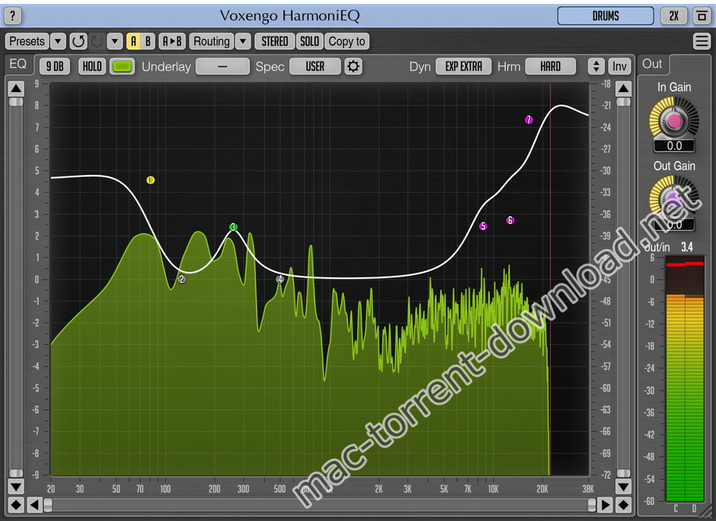Open the help question mark button
716x521 pixels.
tap(12, 16)
